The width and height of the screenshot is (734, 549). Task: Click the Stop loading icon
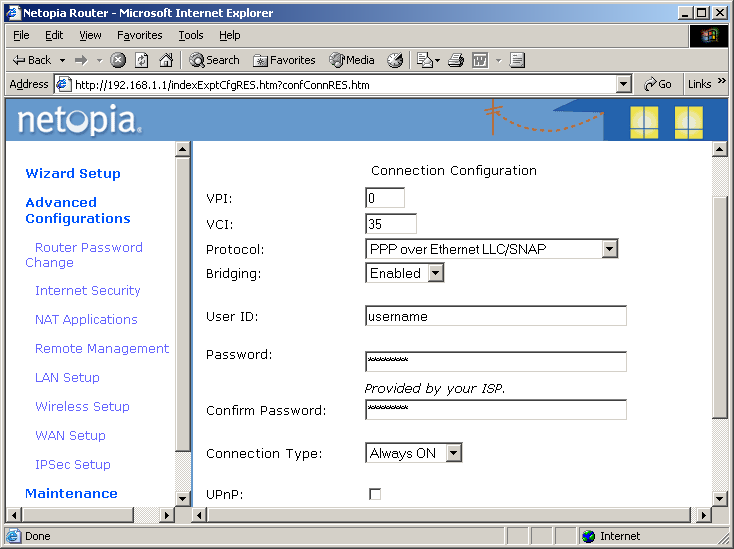[x=118, y=60]
